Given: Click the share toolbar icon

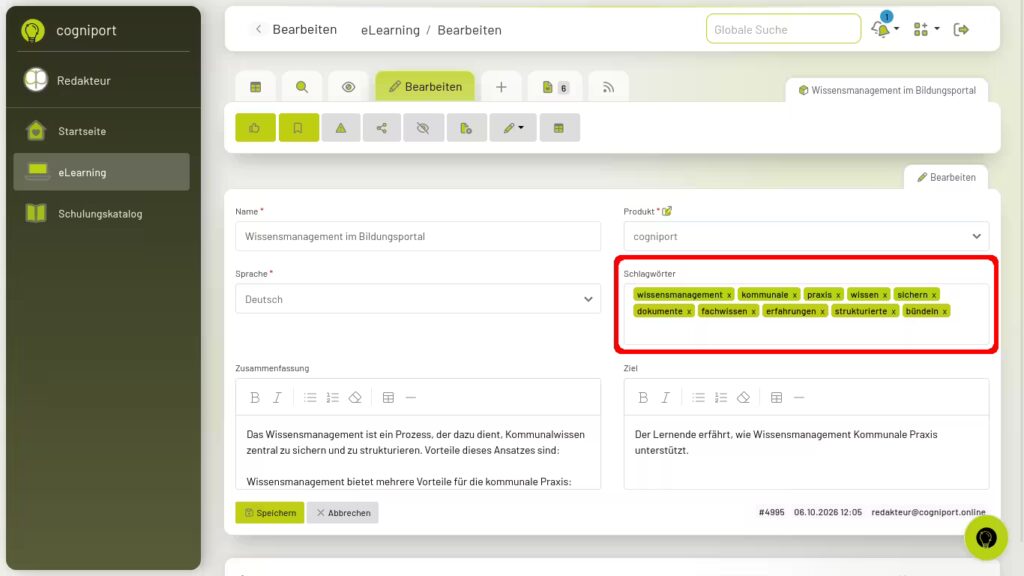Looking at the screenshot, I should (382, 128).
